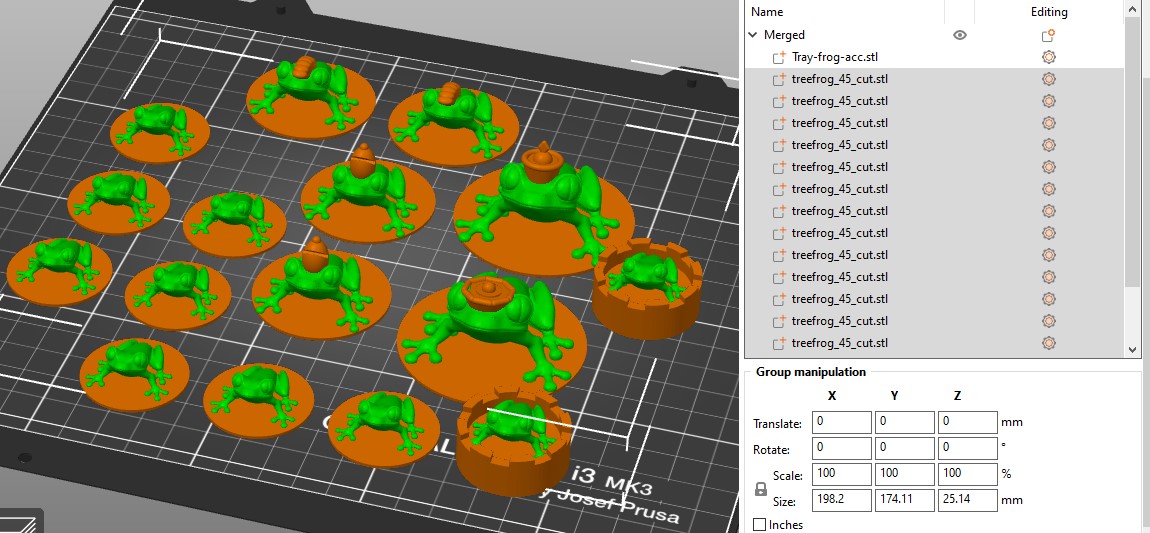Click the Translate Y field

[904, 422]
